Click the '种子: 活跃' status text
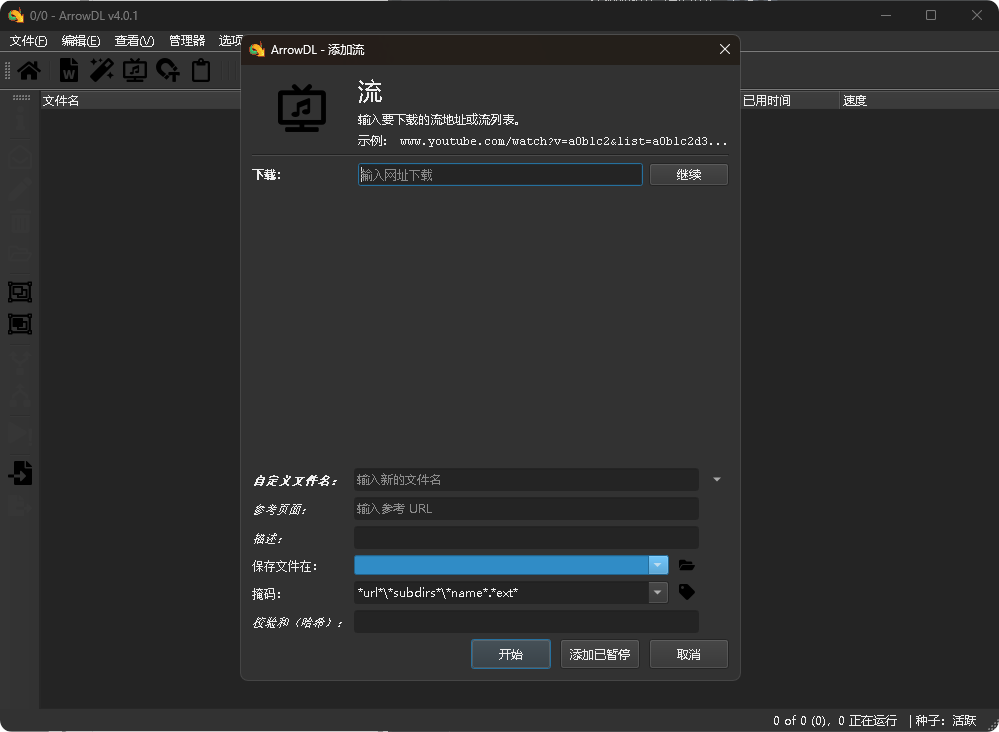The width and height of the screenshot is (999, 732). click(946, 721)
